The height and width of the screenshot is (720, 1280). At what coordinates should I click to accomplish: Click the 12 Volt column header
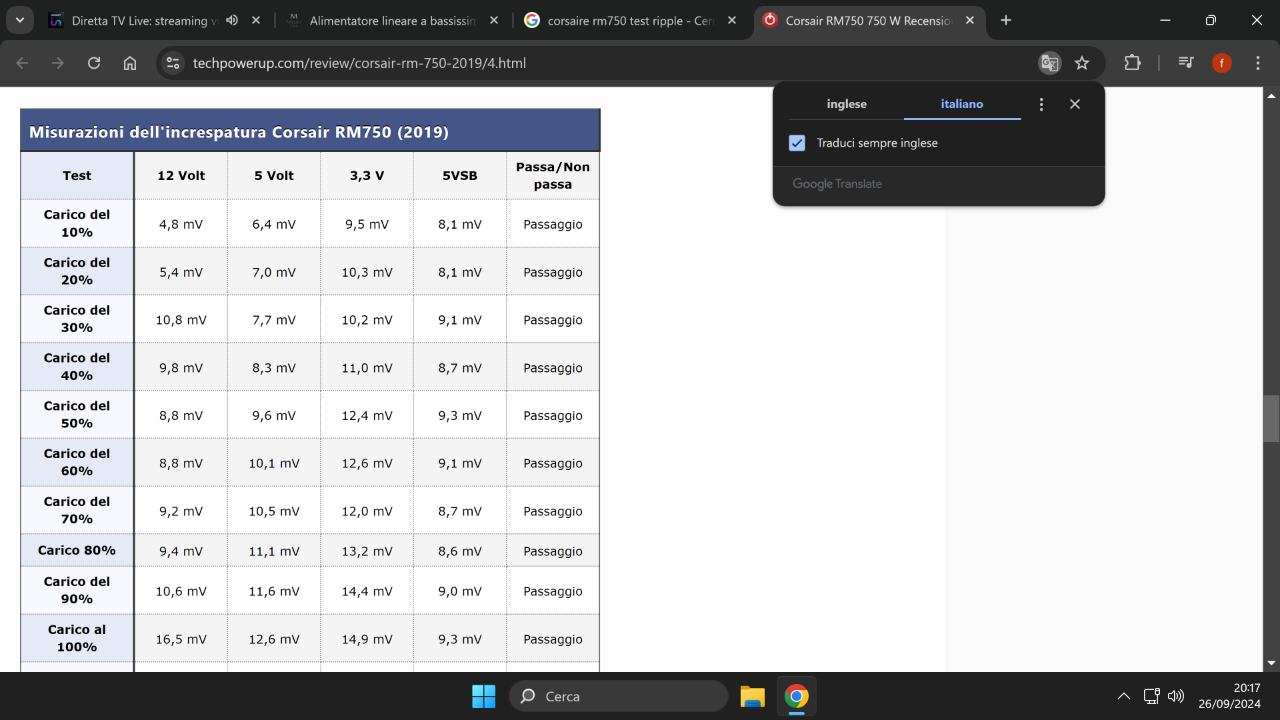[181, 176]
